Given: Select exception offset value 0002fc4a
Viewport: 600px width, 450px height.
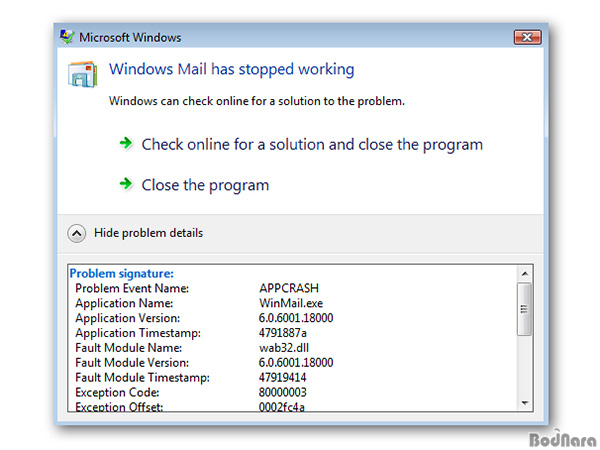Looking at the screenshot, I should pos(282,406).
